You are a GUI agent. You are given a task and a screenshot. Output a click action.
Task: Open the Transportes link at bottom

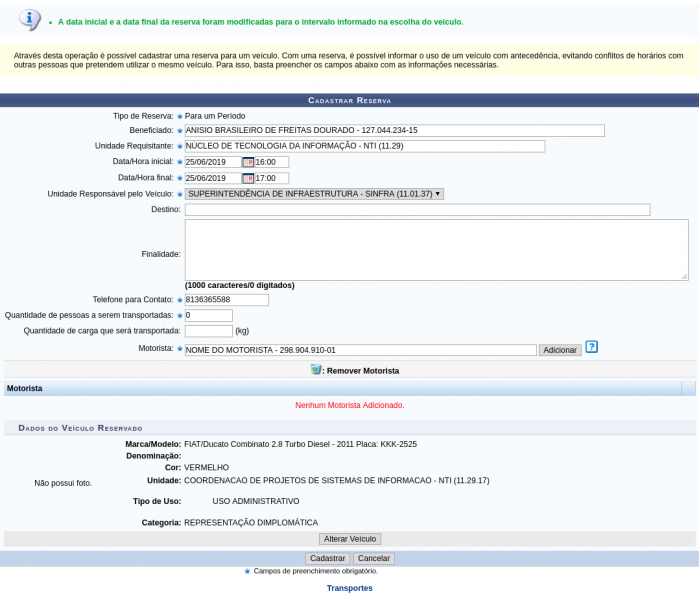pos(349,588)
